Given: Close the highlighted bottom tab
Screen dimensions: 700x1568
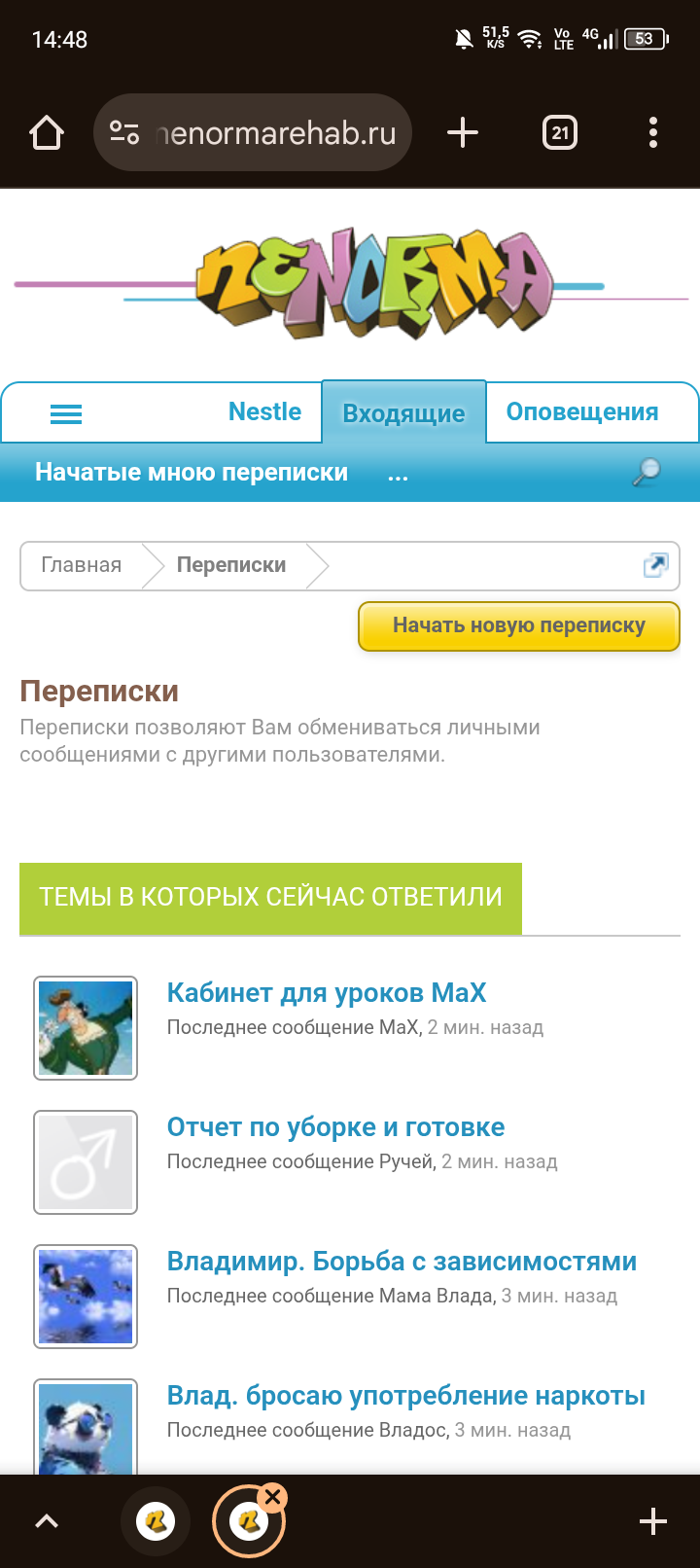Looking at the screenshot, I should tap(273, 1496).
